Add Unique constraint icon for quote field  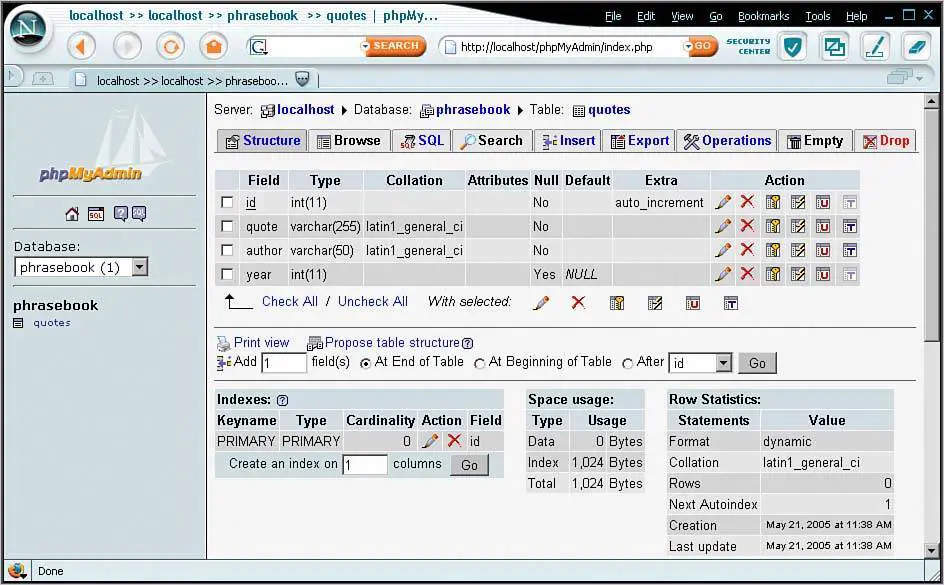click(x=823, y=226)
